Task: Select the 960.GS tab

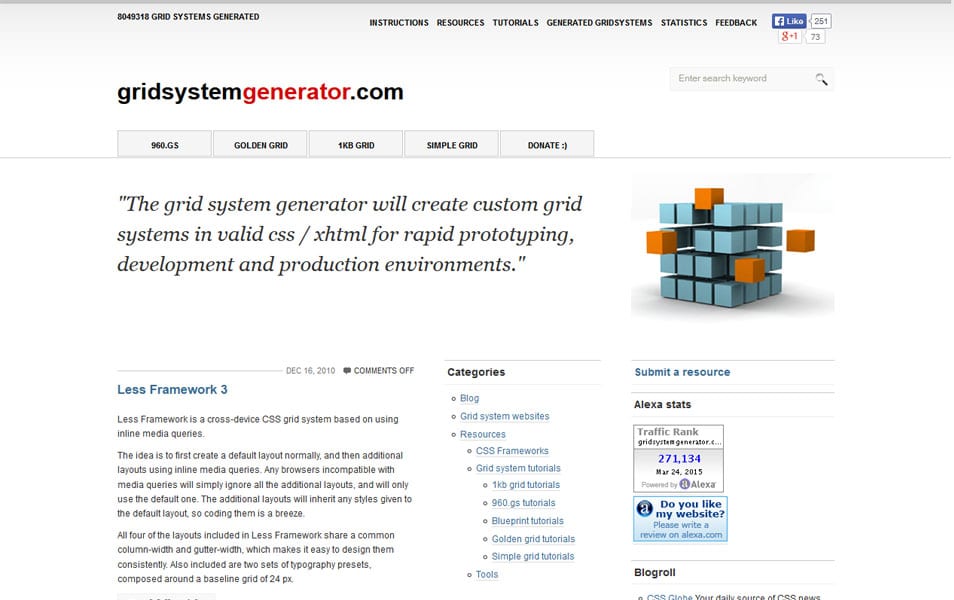Action: point(165,144)
